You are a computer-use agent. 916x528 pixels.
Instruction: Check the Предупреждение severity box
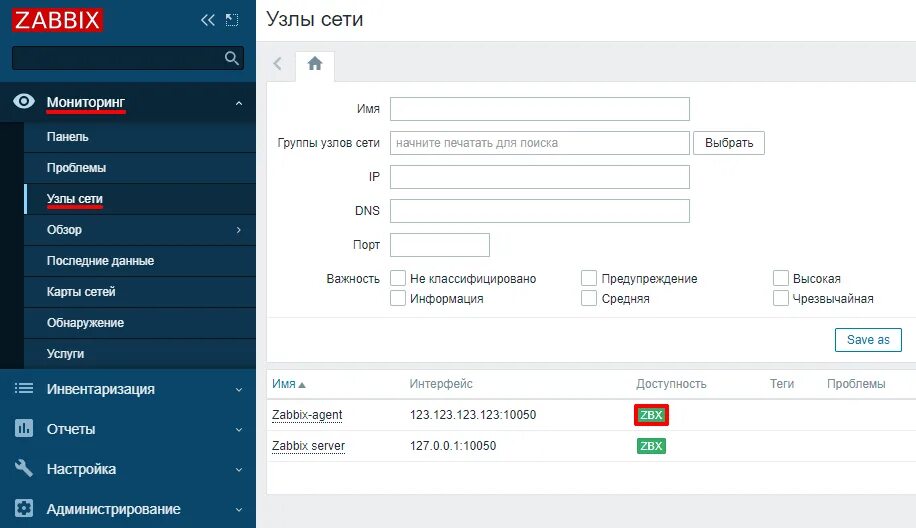pyautogui.click(x=589, y=278)
